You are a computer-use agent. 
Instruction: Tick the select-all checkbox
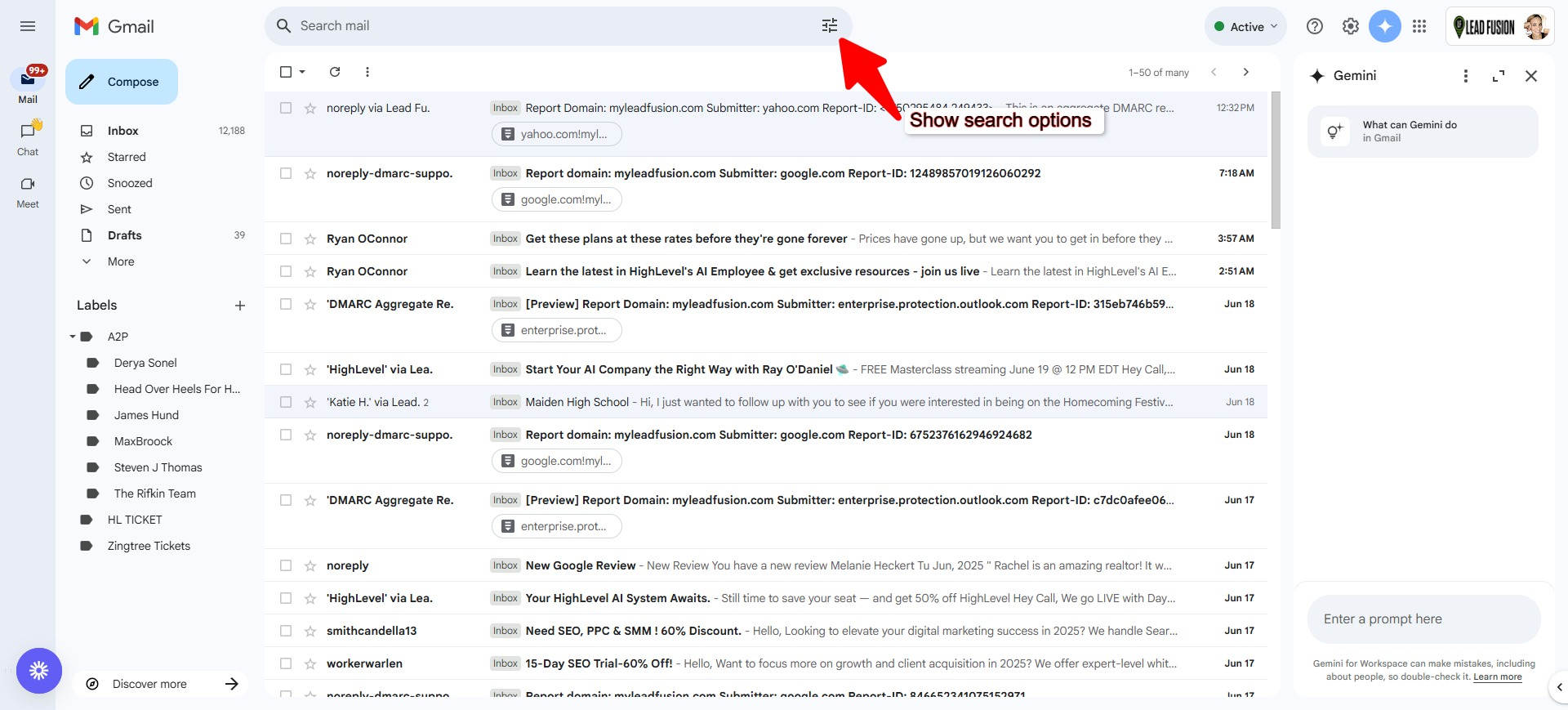pyautogui.click(x=286, y=72)
